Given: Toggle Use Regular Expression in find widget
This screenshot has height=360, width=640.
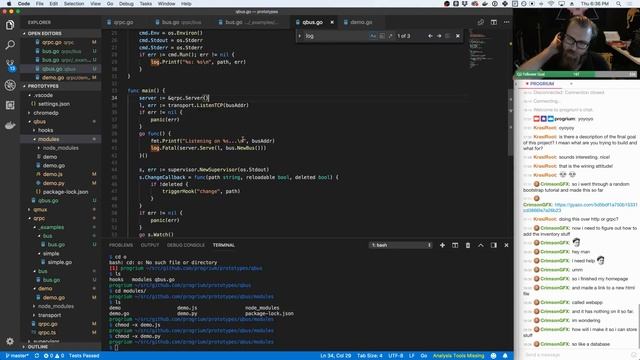Looking at the screenshot, I should tap(391, 36).
